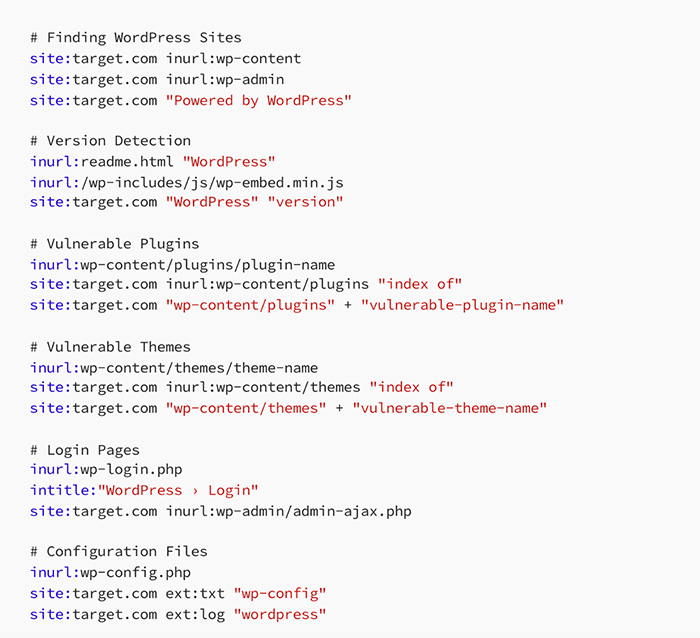Click the "Powered by WordPress" string
This screenshot has height=638, width=700.
(258, 100)
